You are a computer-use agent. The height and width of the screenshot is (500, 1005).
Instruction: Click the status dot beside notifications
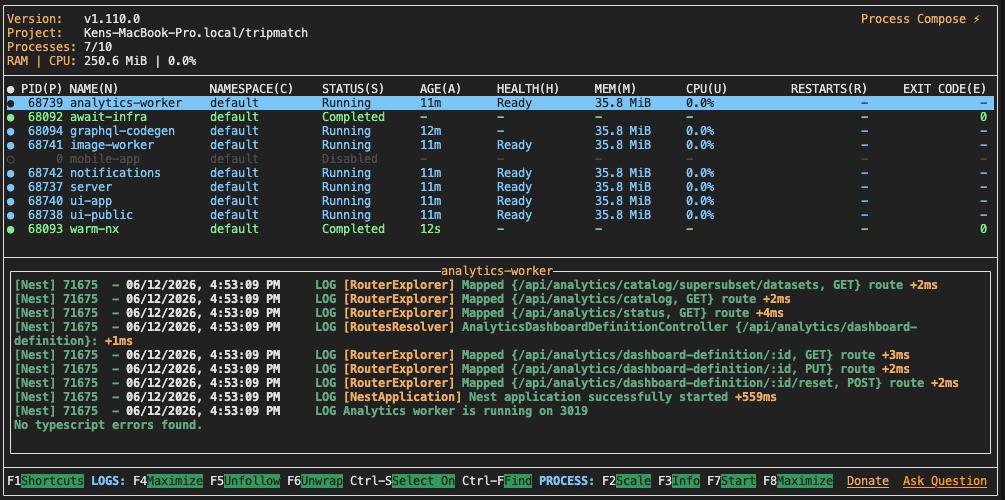click(x=10, y=173)
